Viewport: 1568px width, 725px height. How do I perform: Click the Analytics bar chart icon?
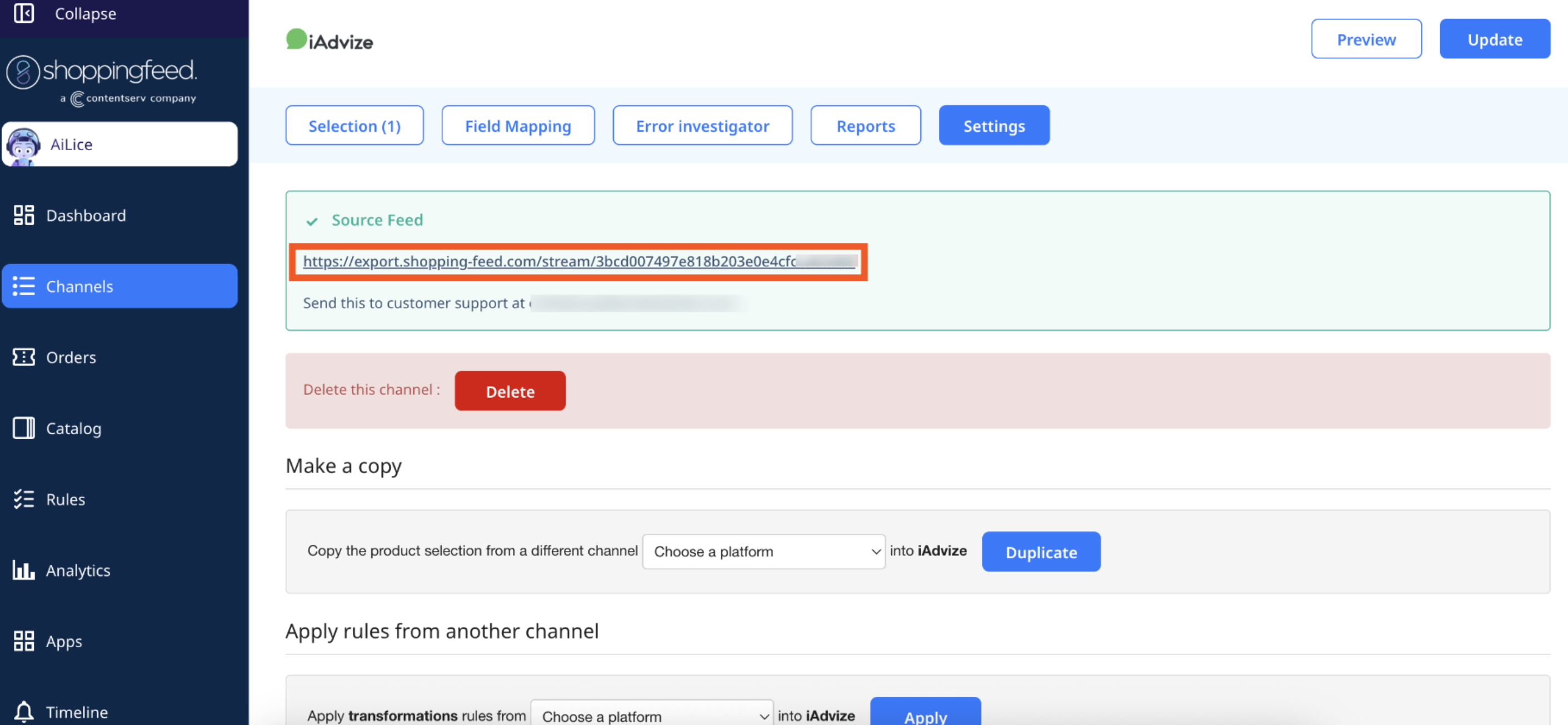(24, 570)
